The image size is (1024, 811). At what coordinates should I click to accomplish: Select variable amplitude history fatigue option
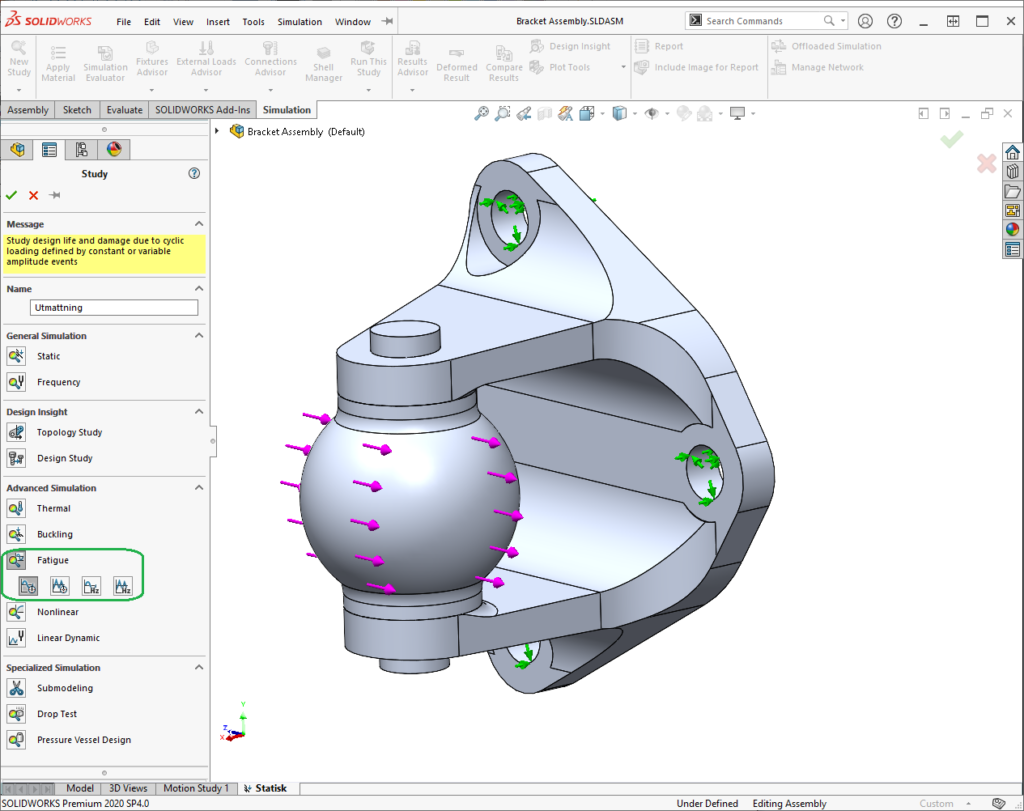tap(60, 586)
